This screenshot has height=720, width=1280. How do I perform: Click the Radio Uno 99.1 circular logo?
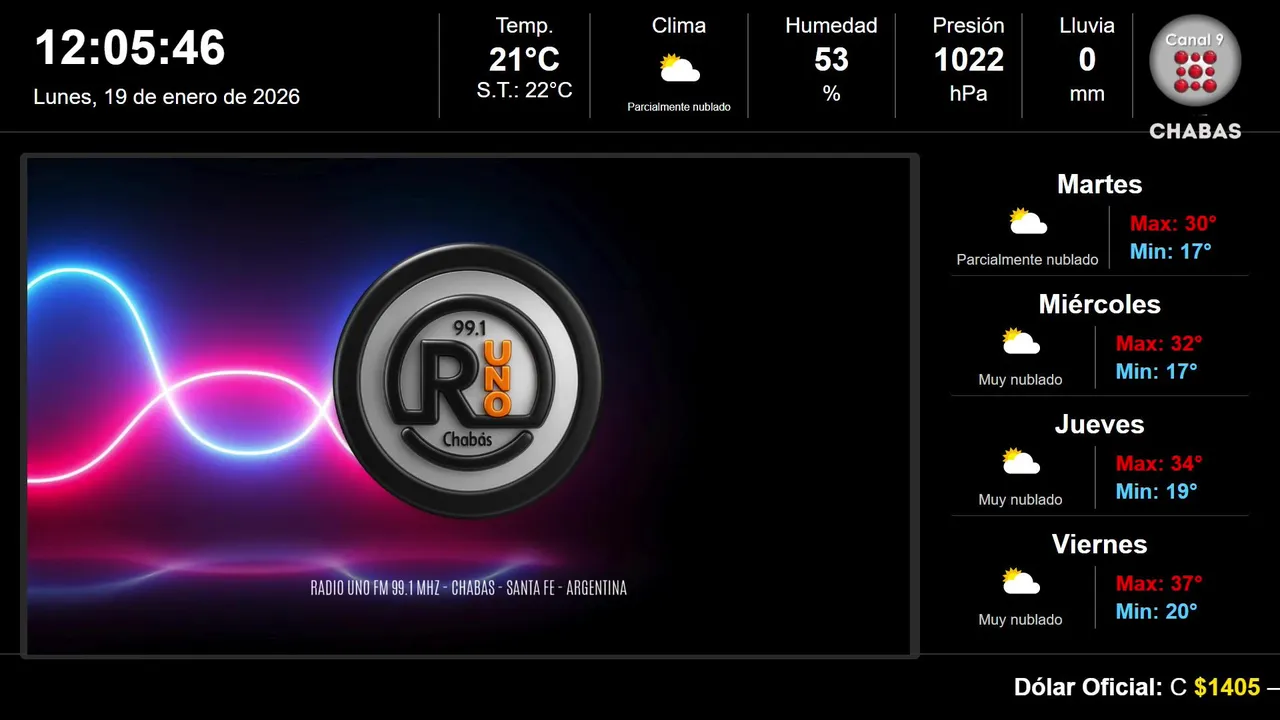(x=467, y=380)
